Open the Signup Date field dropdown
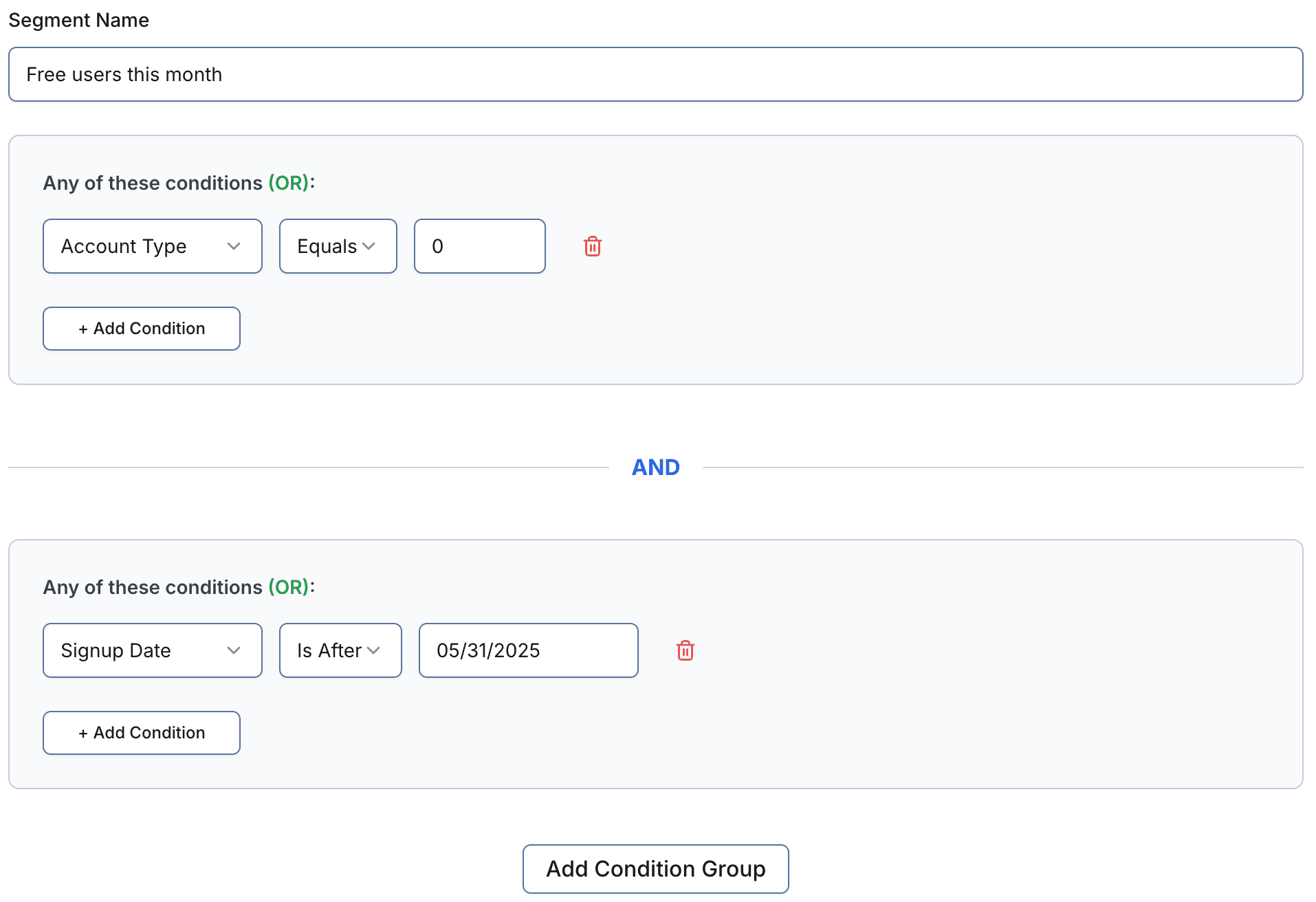Viewport: 1316px width, 902px height. [x=152, y=650]
